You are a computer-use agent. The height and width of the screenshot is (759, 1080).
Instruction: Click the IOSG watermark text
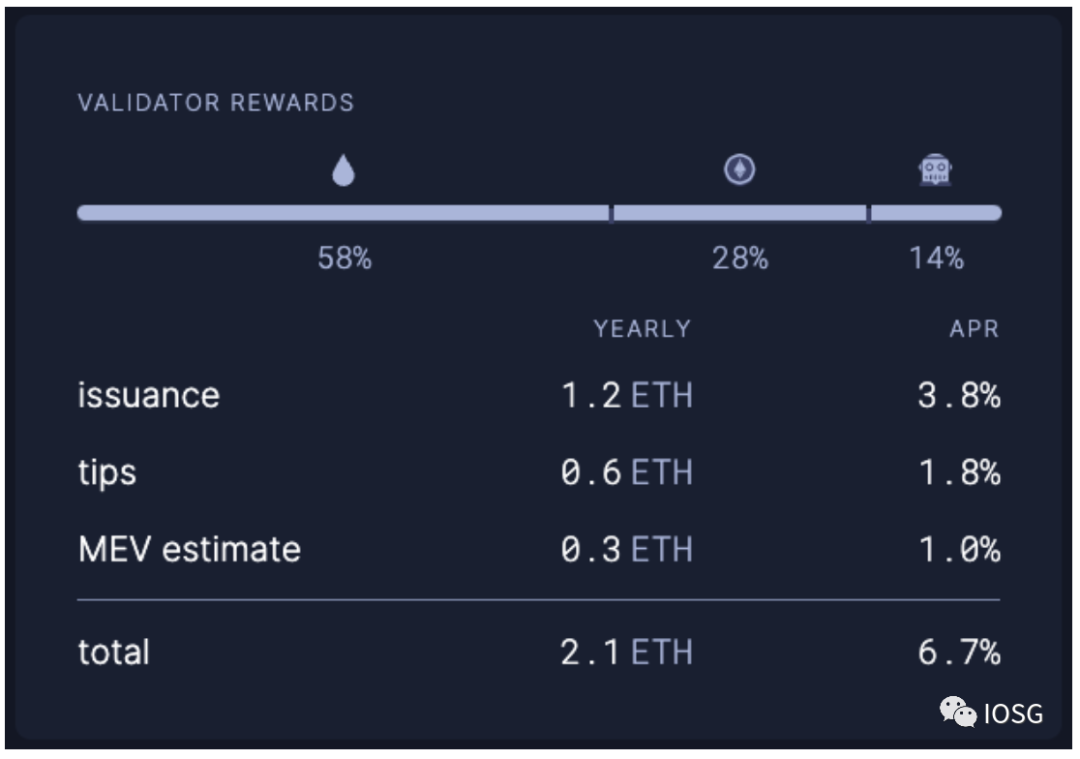[1013, 714]
